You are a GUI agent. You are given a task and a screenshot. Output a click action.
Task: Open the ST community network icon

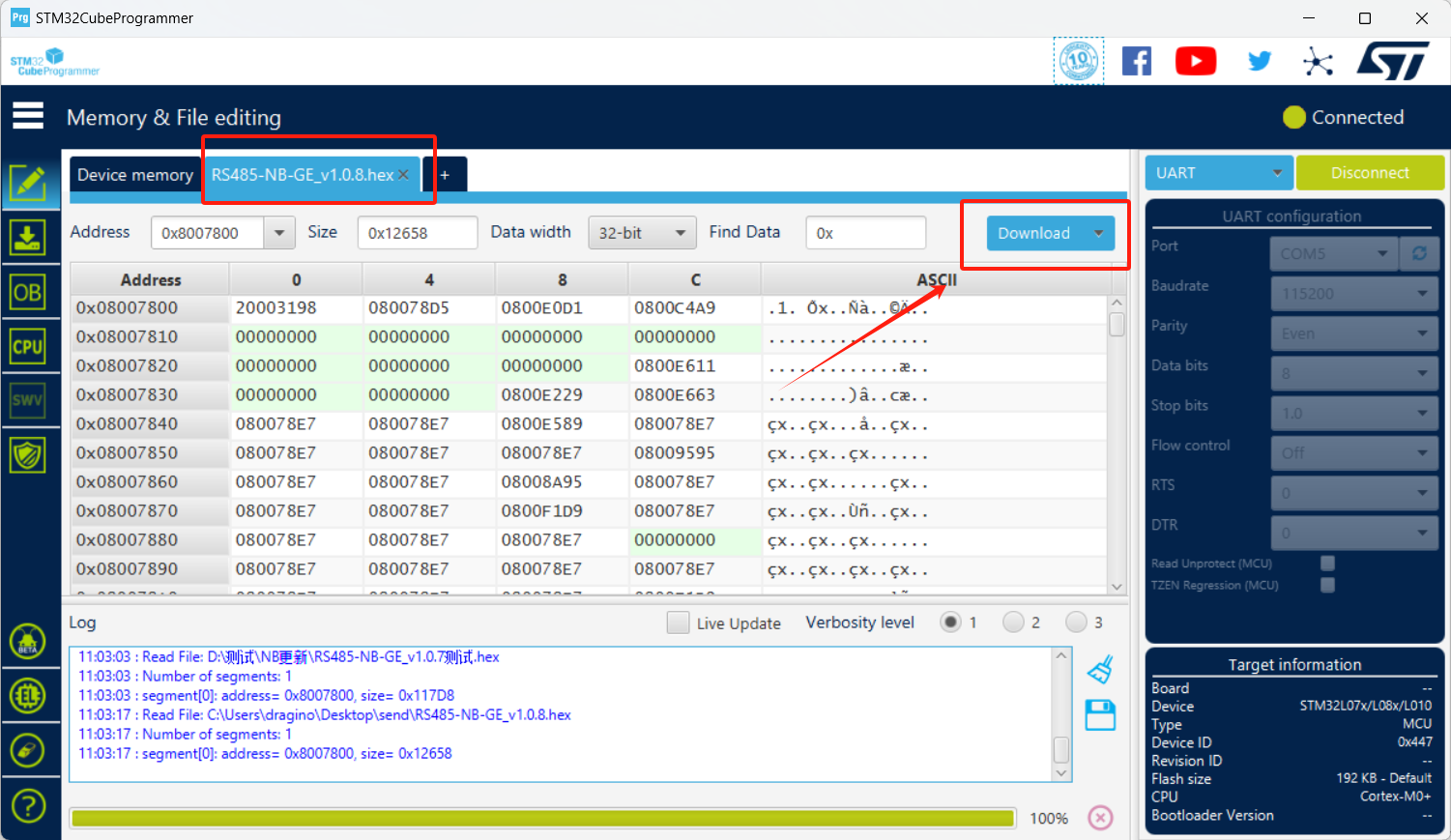(1318, 62)
